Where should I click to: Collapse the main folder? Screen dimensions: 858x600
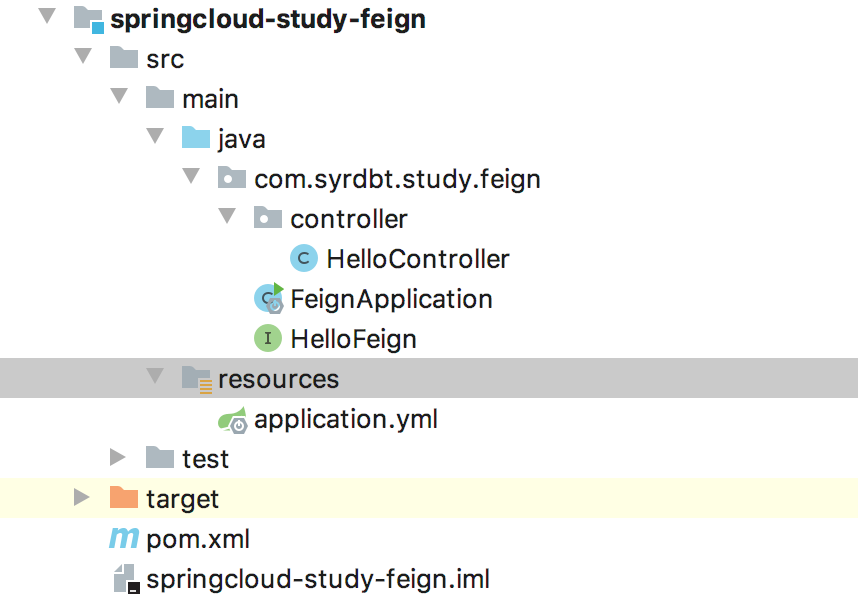tap(119, 98)
